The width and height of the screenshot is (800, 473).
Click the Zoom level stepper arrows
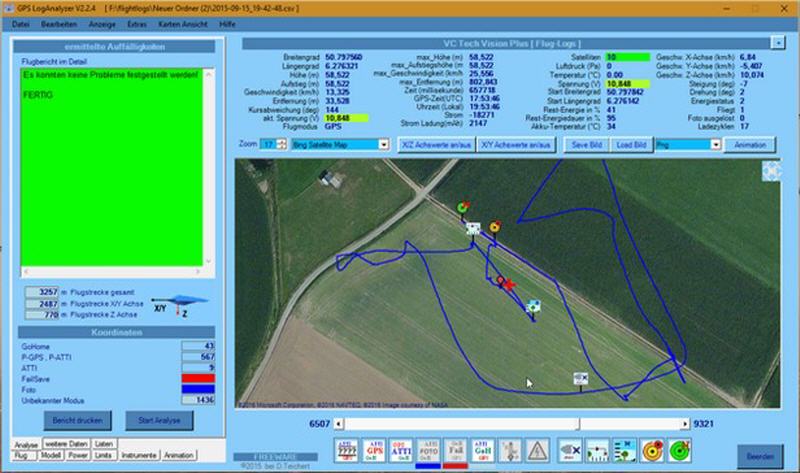coord(282,144)
